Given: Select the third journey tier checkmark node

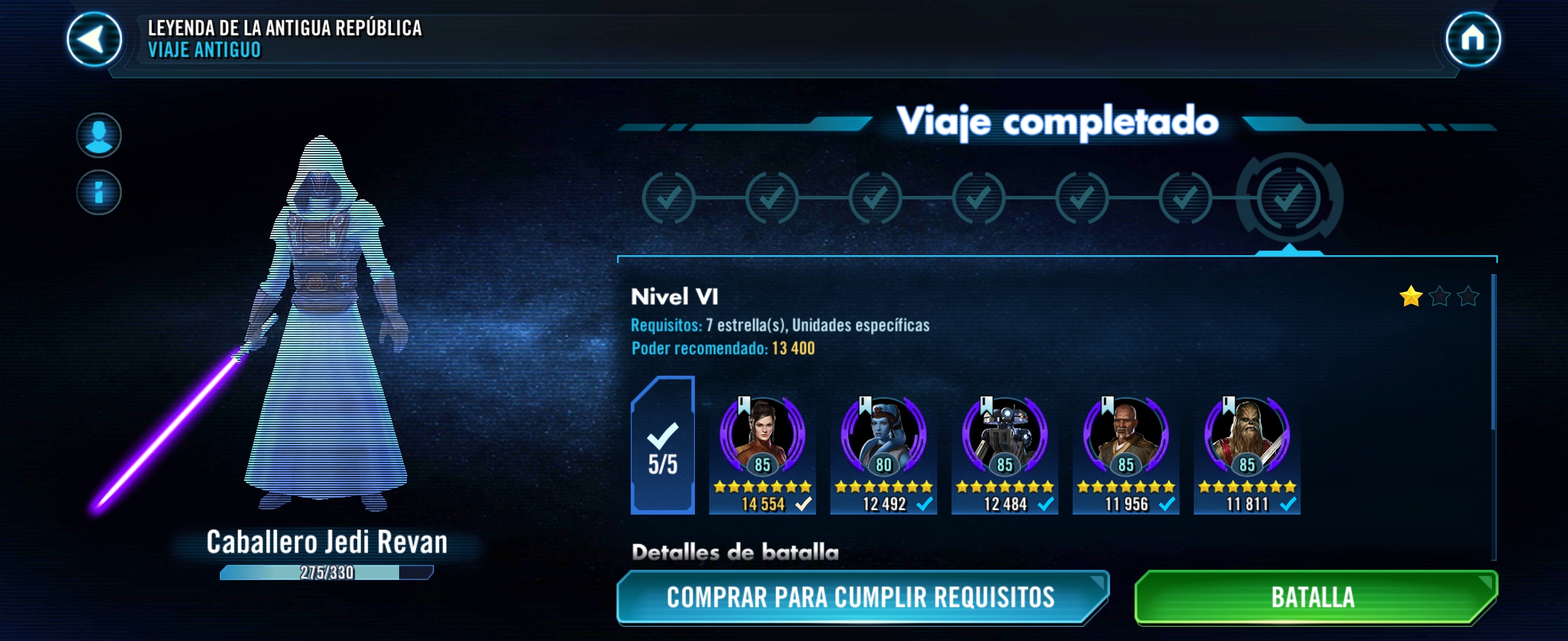Looking at the screenshot, I should (875, 198).
